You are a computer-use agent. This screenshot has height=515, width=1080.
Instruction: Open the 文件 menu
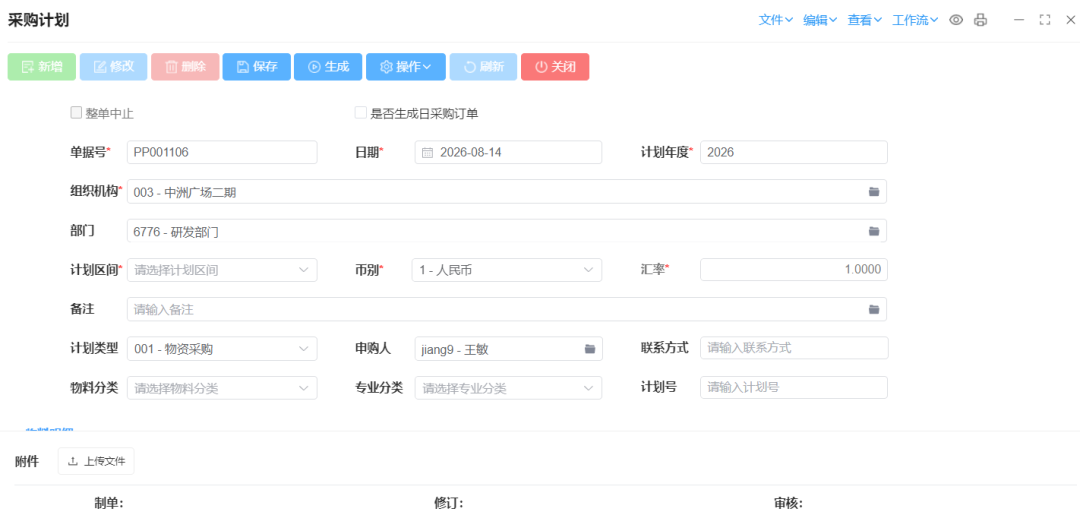tap(776, 20)
